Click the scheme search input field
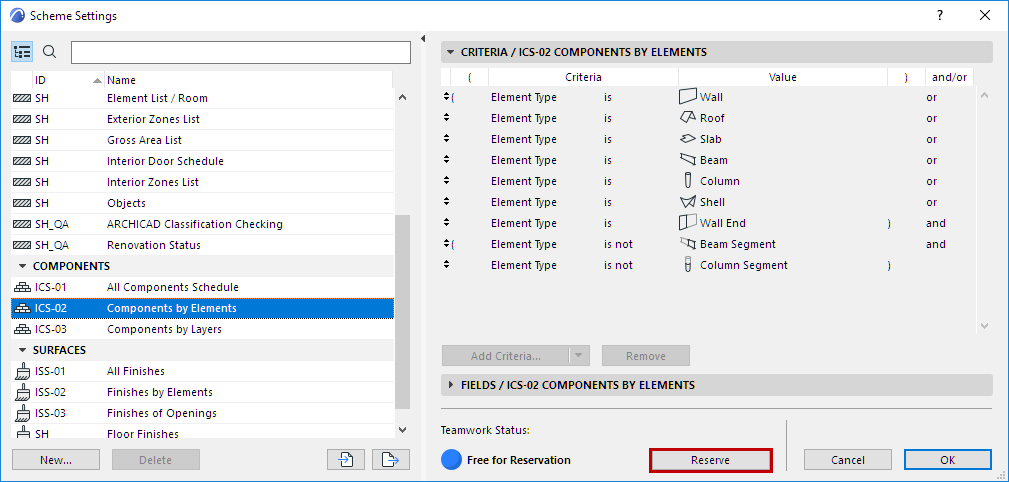This screenshot has height=482, width=1009. pyautogui.click(x=241, y=52)
